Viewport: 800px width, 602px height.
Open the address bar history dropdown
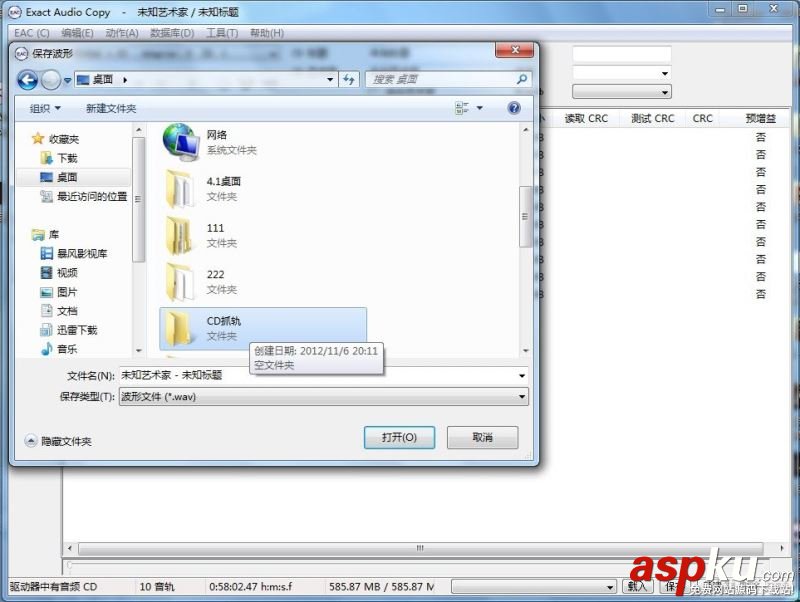coord(330,80)
